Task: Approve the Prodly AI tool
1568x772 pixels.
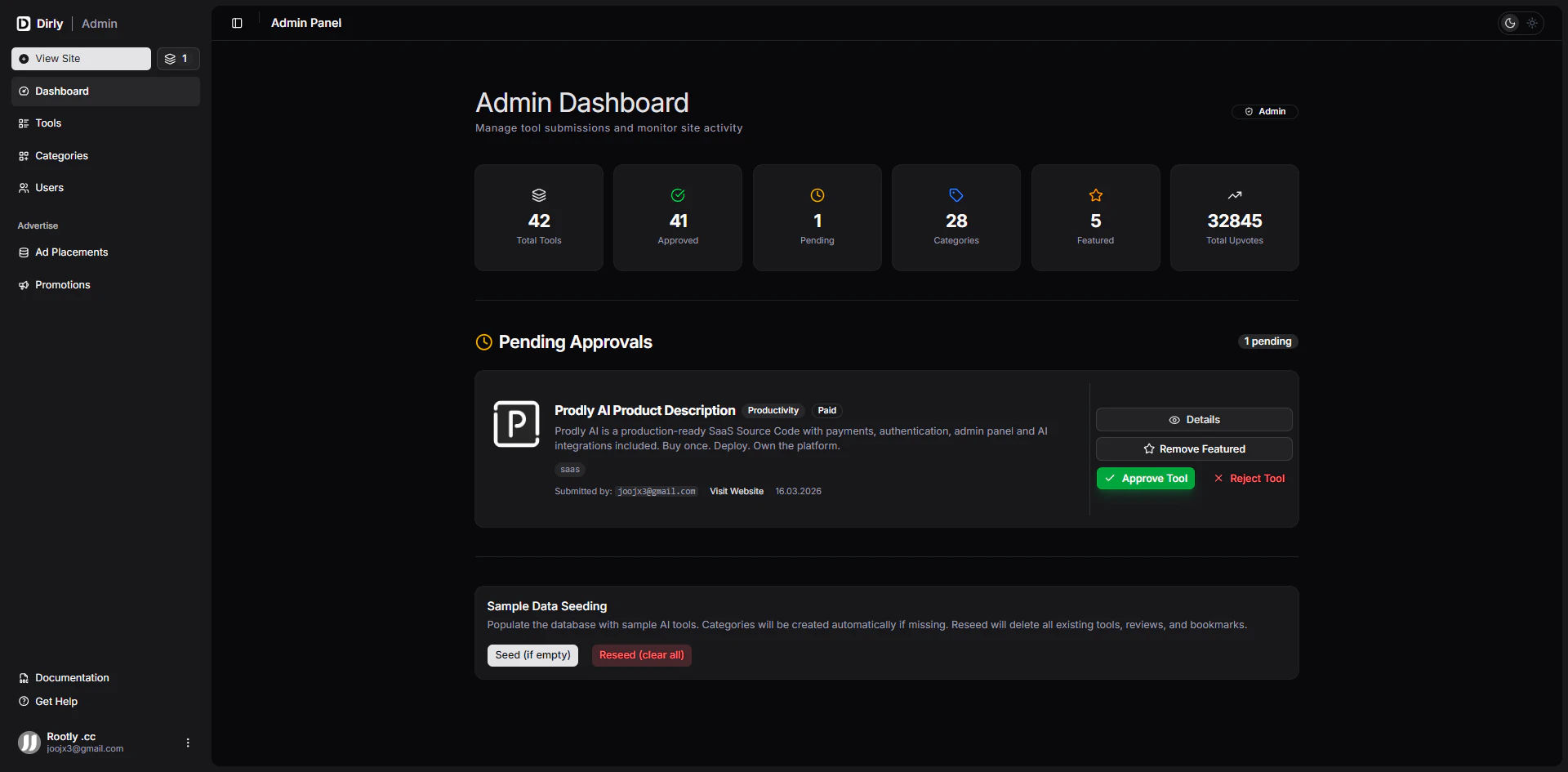Action: [x=1146, y=479]
